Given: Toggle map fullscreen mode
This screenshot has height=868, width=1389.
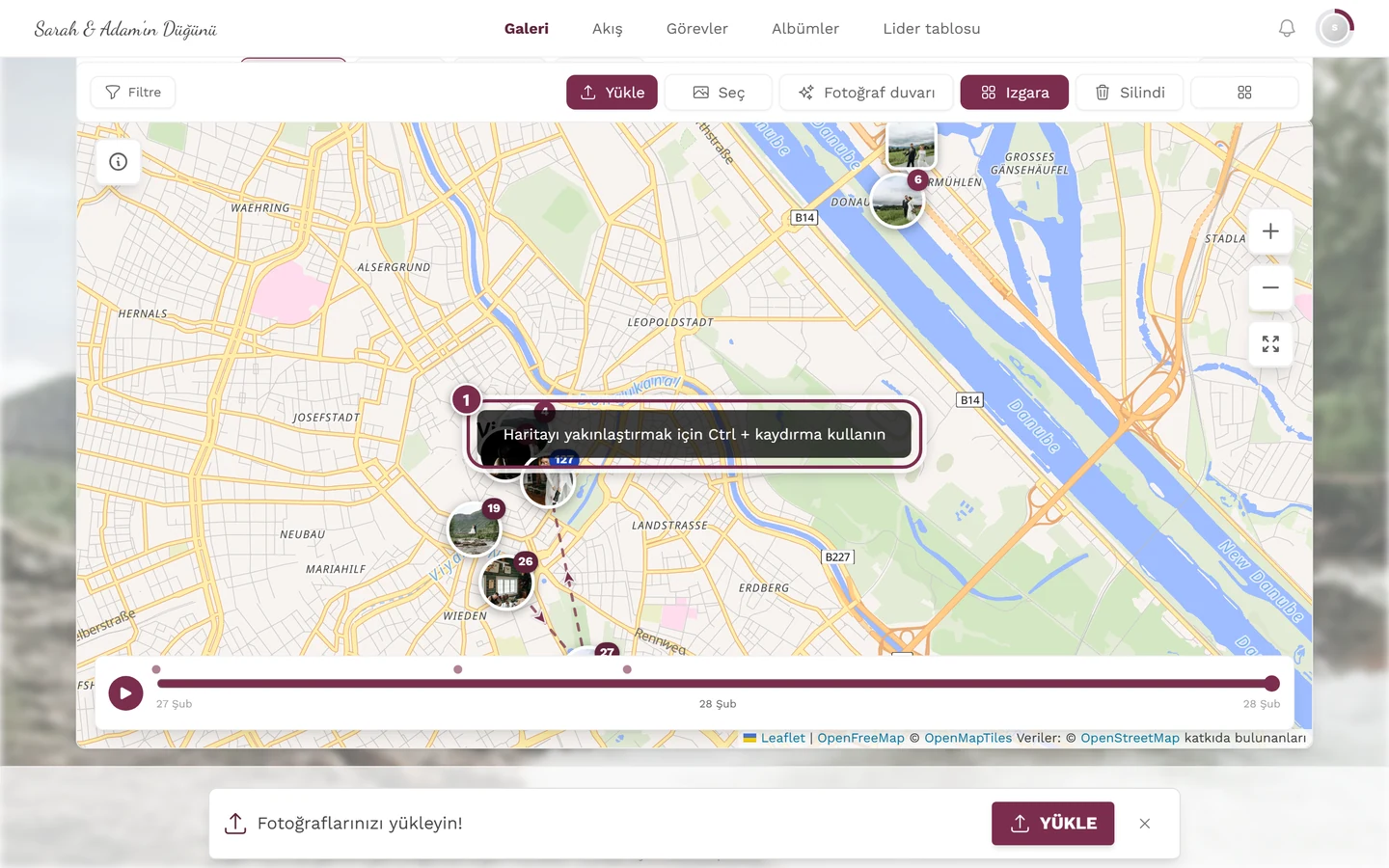Looking at the screenshot, I should 1270,344.
